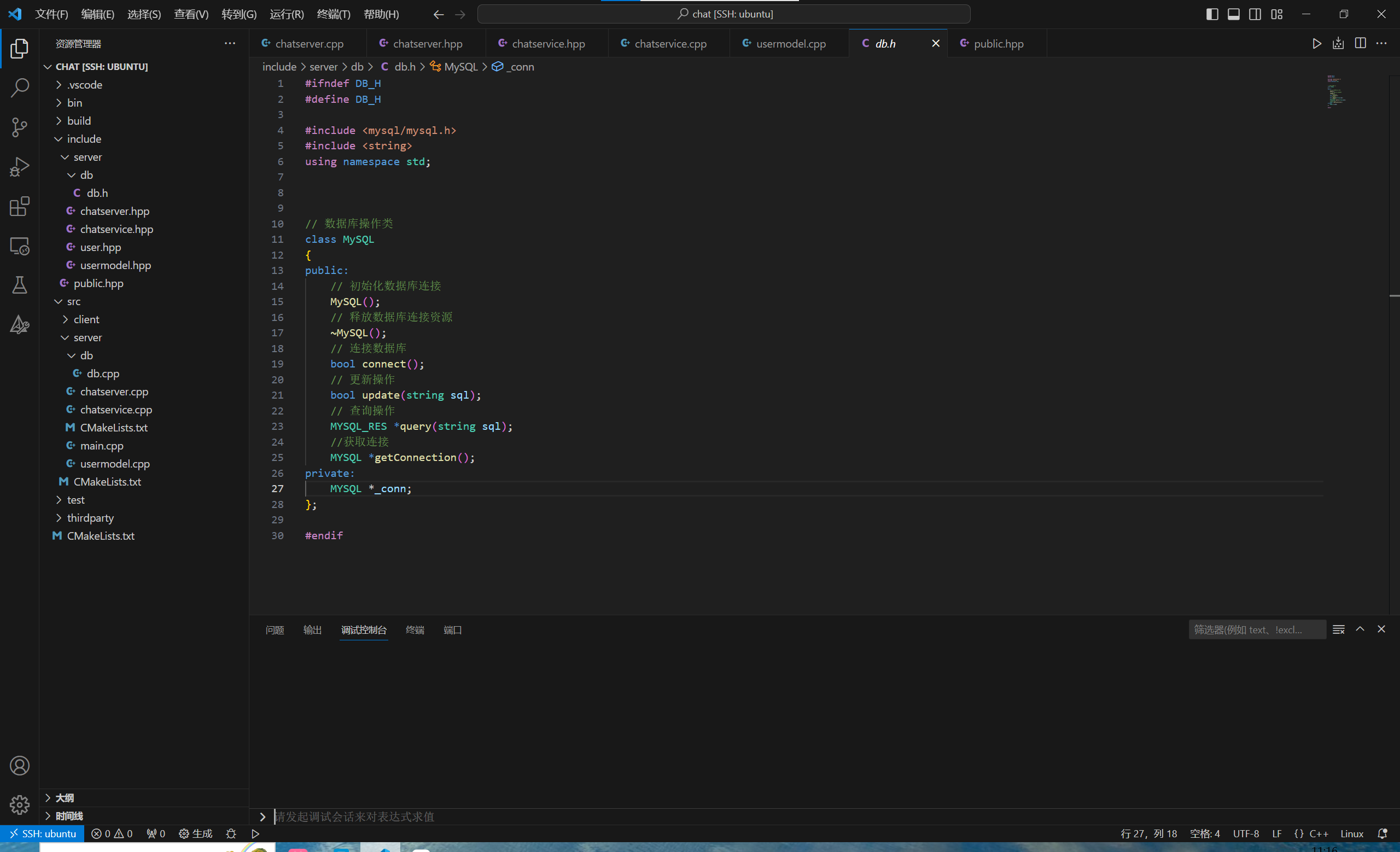The width and height of the screenshot is (1400, 852).
Task: Click the debug console filter input
Action: pos(1257,629)
